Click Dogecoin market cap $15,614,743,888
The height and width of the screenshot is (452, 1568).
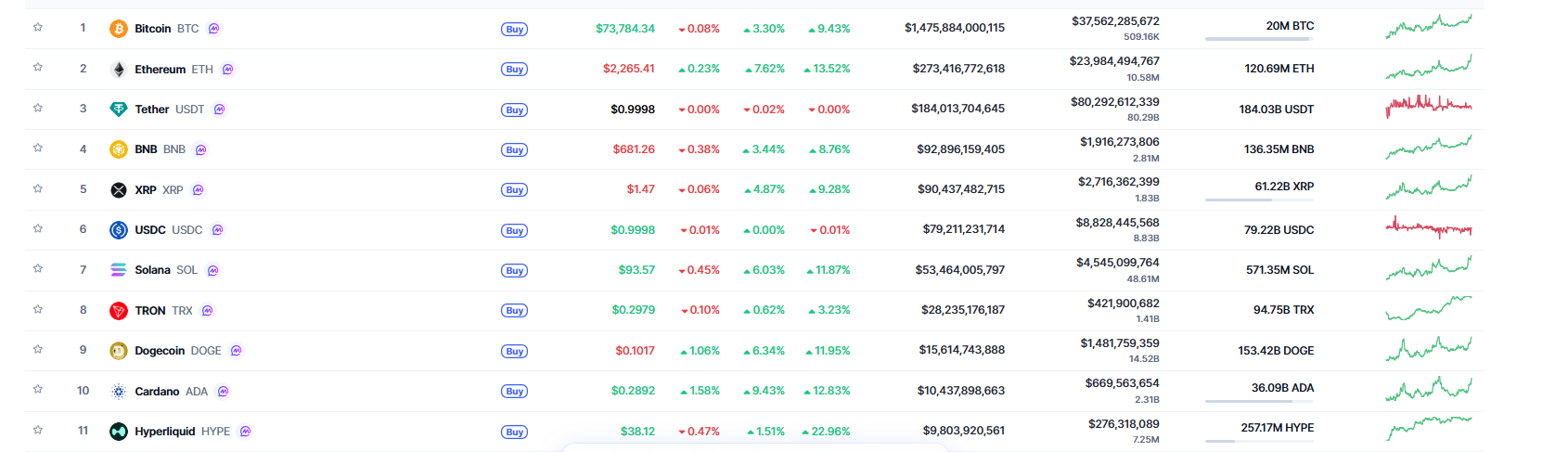coord(962,350)
